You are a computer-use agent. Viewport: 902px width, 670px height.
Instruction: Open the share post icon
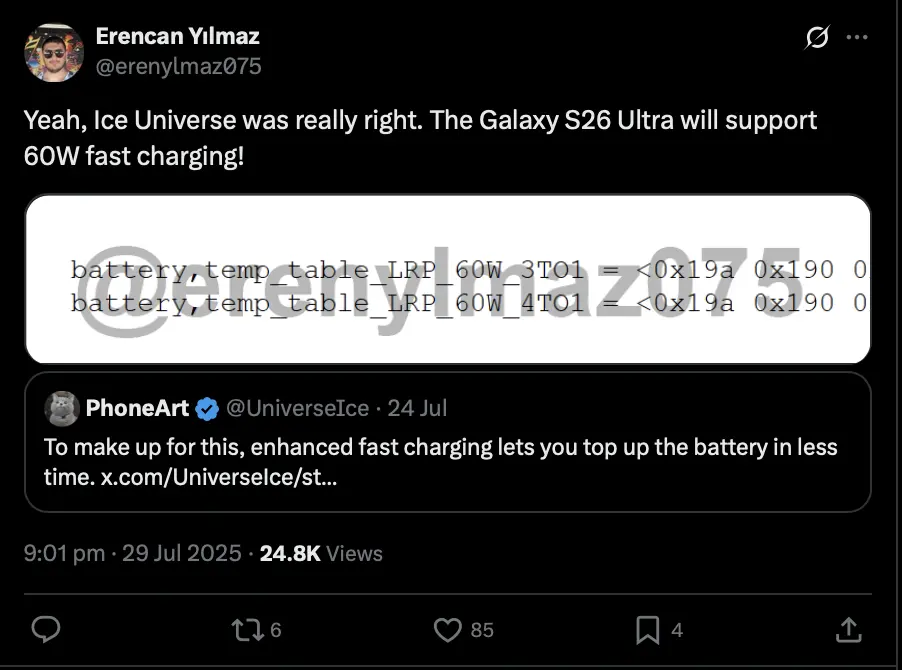coord(848,629)
